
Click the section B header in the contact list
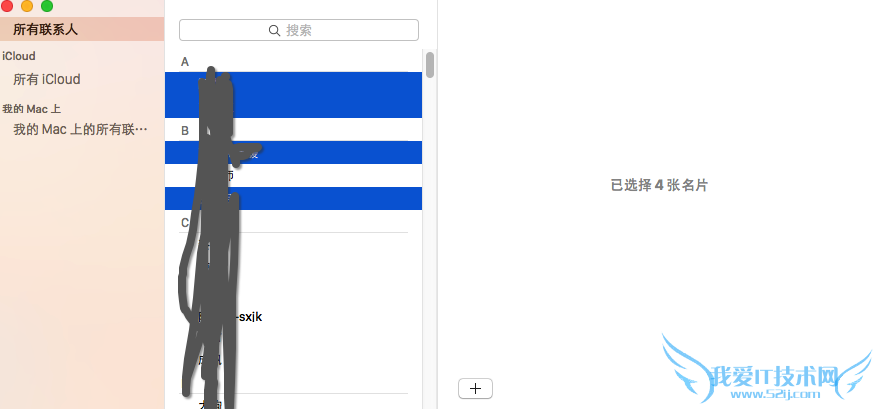[185, 131]
